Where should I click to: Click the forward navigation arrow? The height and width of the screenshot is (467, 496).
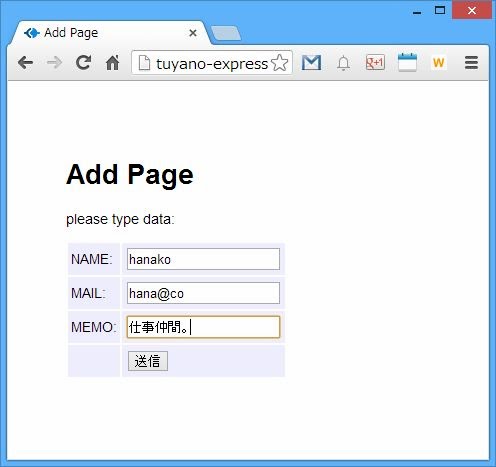pyautogui.click(x=54, y=63)
